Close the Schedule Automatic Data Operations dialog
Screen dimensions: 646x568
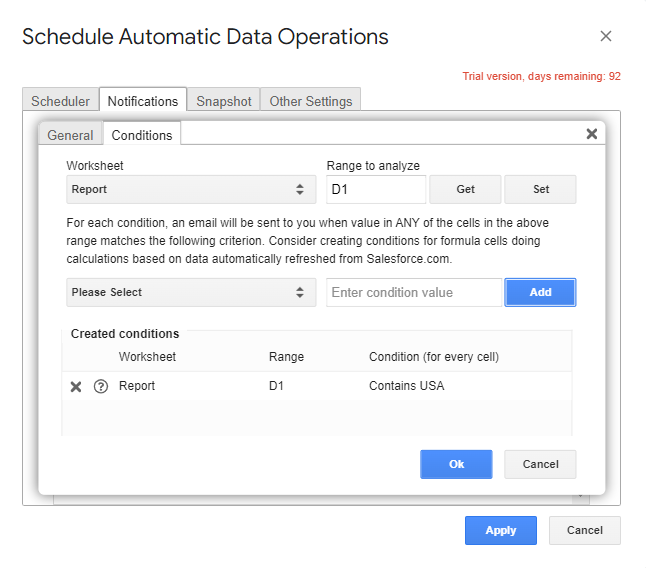[x=605, y=37]
